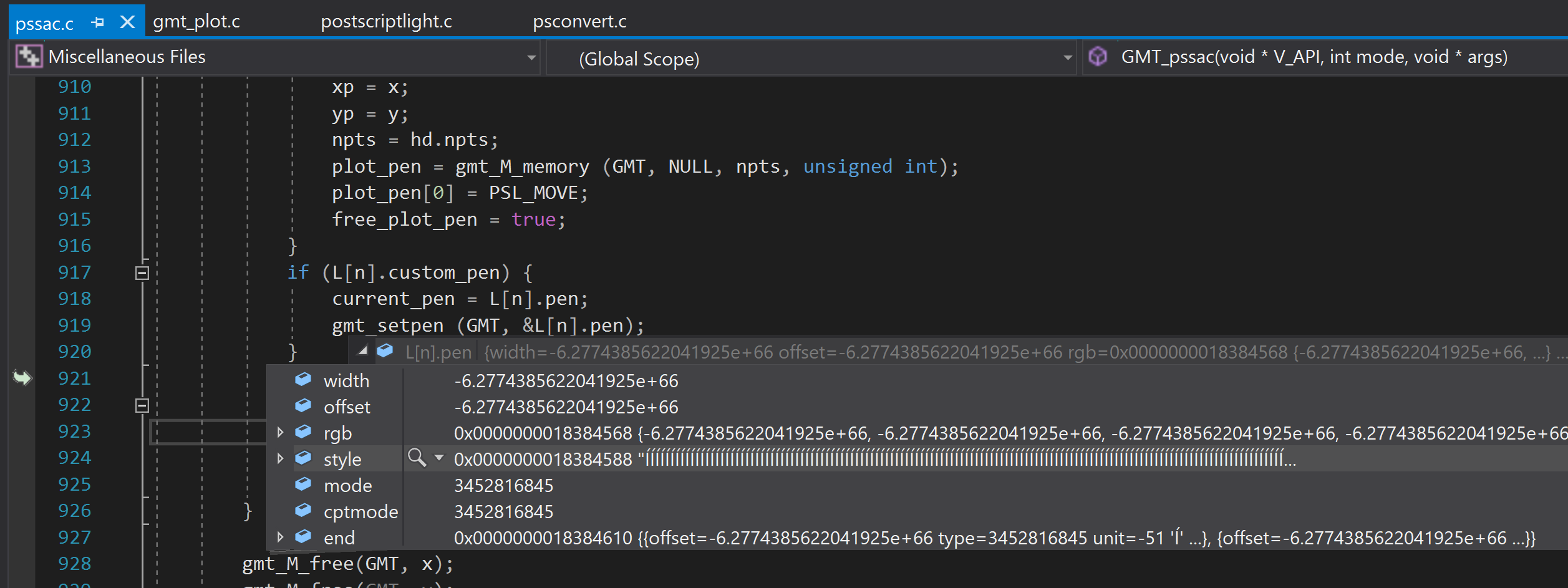This screenshot has height=588, width=1568.
Task: Set a breakpoint in the margin at line 913
Action: 22,166
